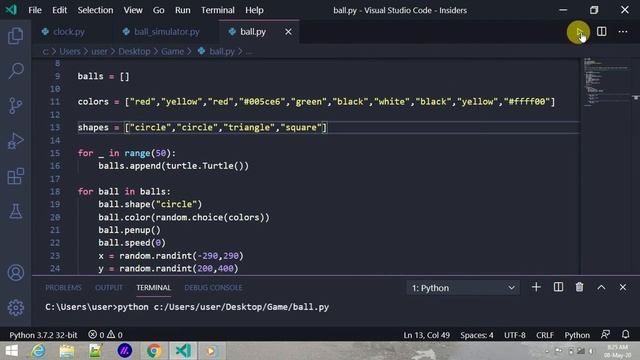Show errors and warnings count in status bar
This screenshot has width=640, height=360.
pos(105,335)
